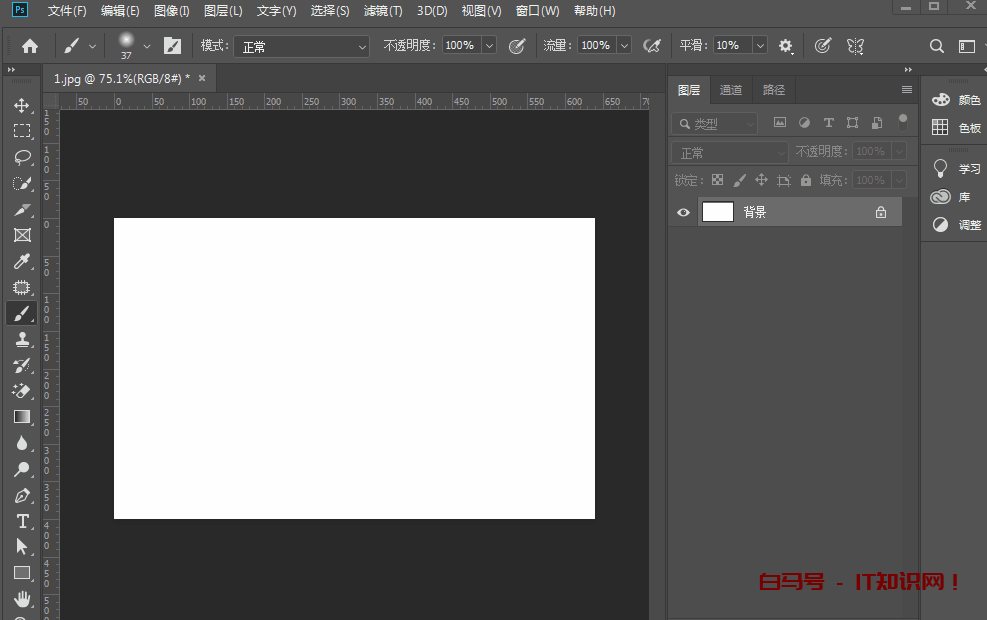The image size is (987, 620).
Task: Switch to the 通道 tab
Action: click(731, 90)
